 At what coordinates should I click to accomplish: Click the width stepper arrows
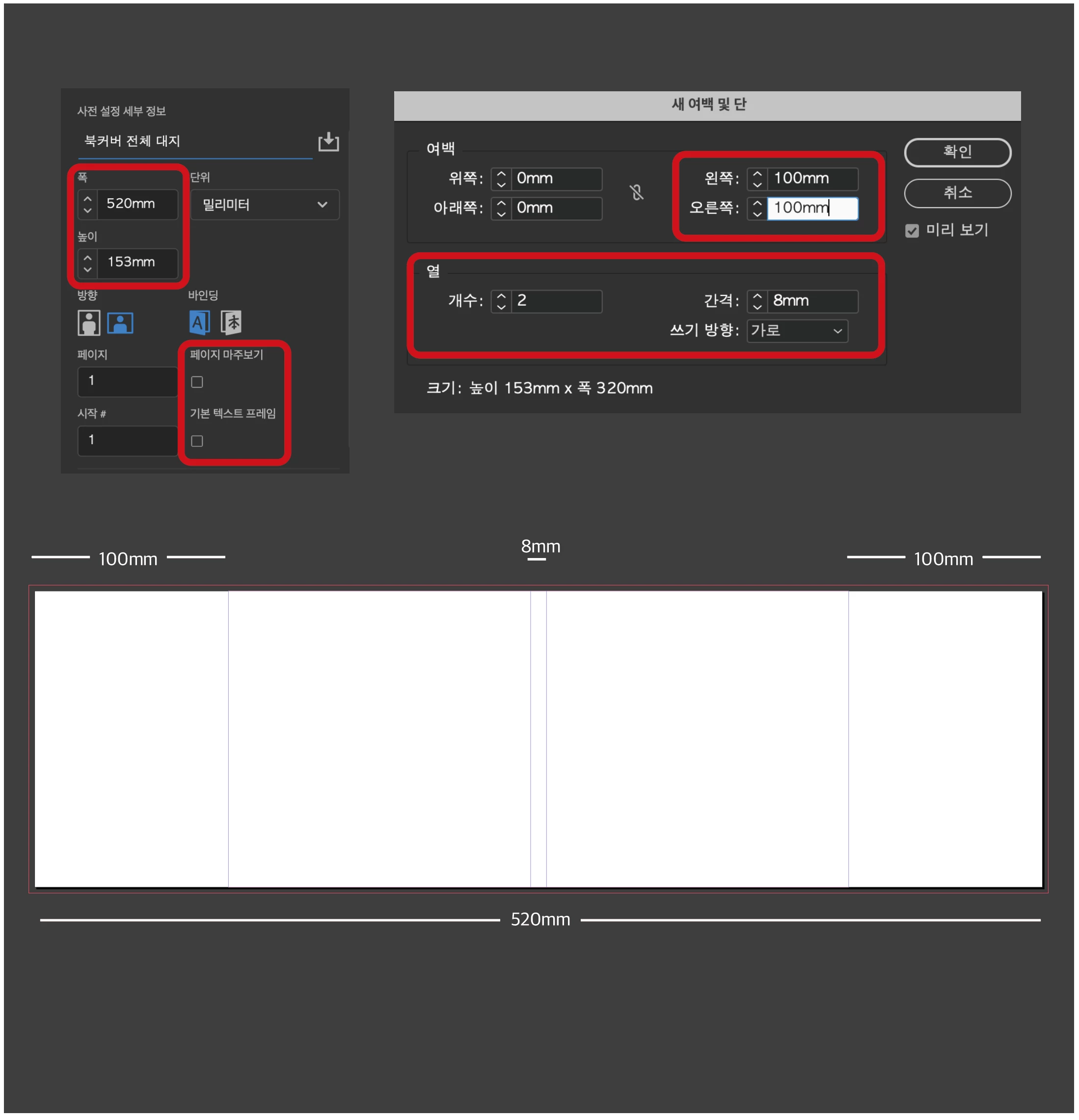pyautogui.click(x=87, y=204)
